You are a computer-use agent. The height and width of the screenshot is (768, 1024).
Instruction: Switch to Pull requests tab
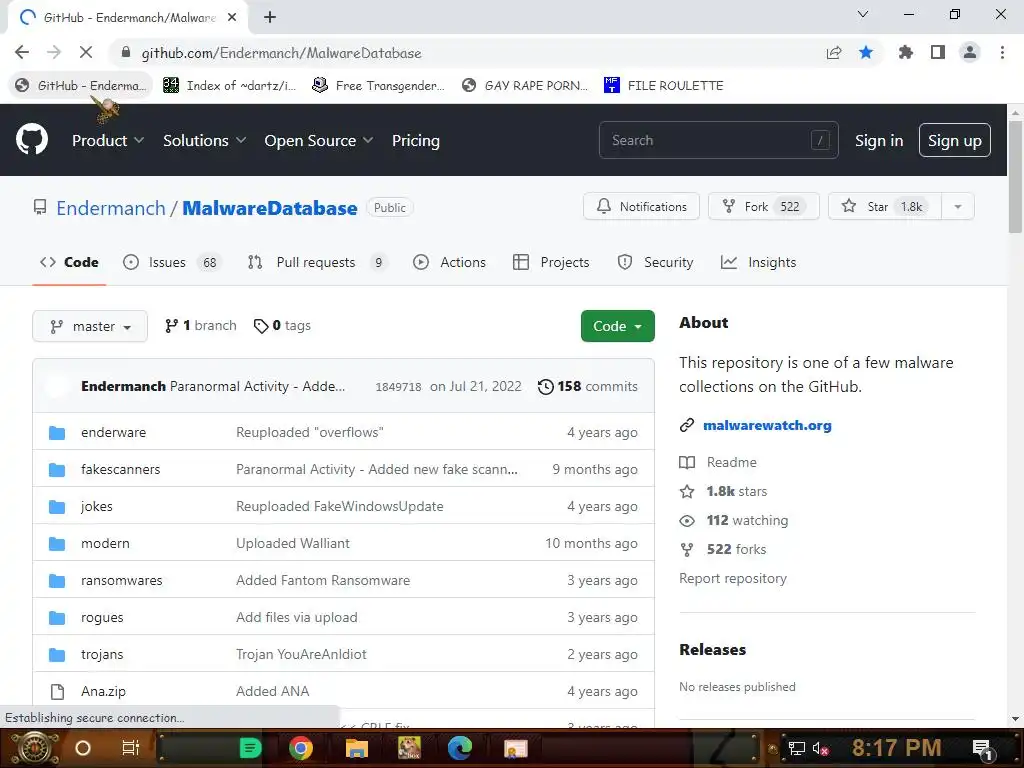[317, 262]
